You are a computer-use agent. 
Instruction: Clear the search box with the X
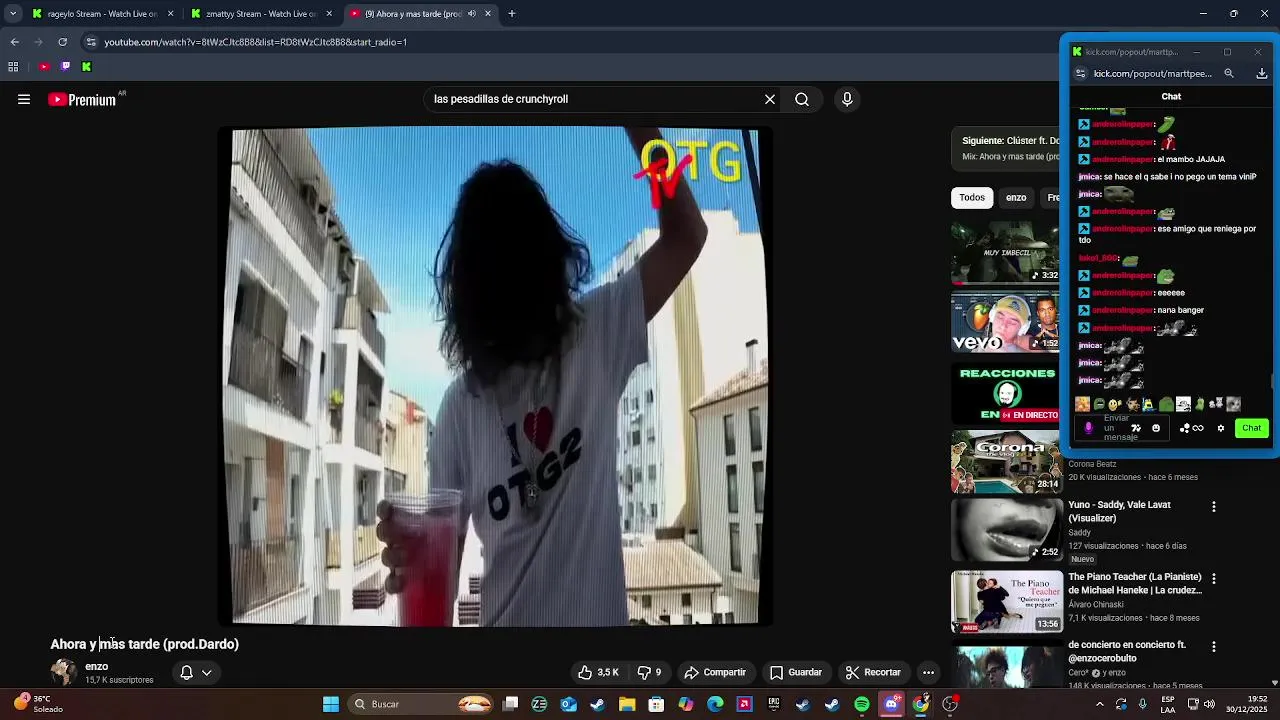coord(770,99)
